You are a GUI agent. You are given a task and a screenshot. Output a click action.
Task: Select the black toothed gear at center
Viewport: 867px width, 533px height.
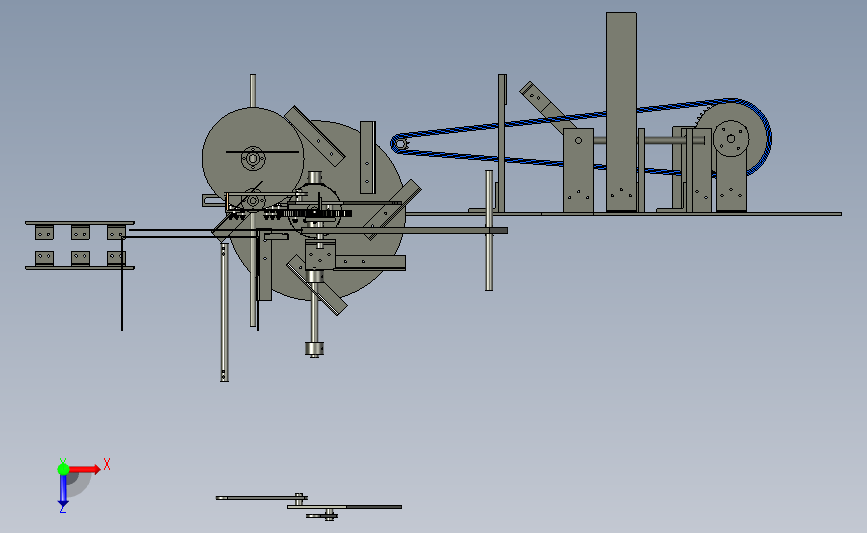point(316,213)
